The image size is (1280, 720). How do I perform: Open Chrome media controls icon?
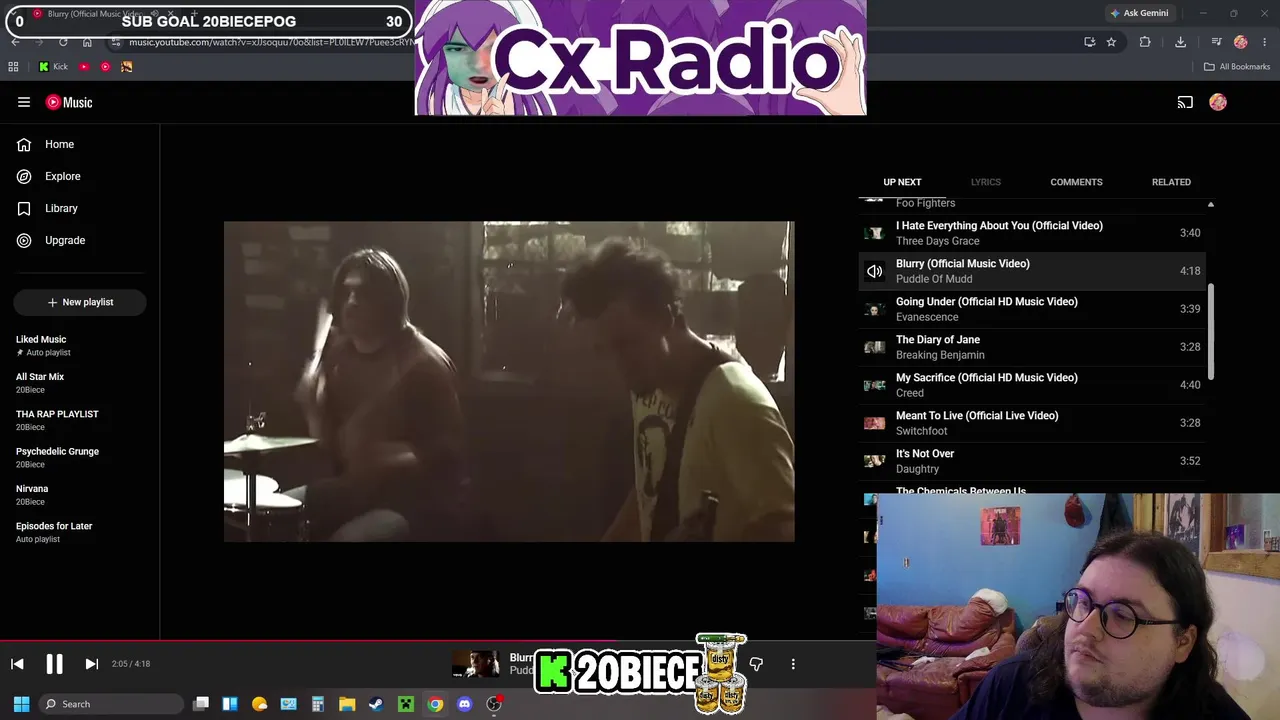pyautogui.click(x=1216, y=42)
